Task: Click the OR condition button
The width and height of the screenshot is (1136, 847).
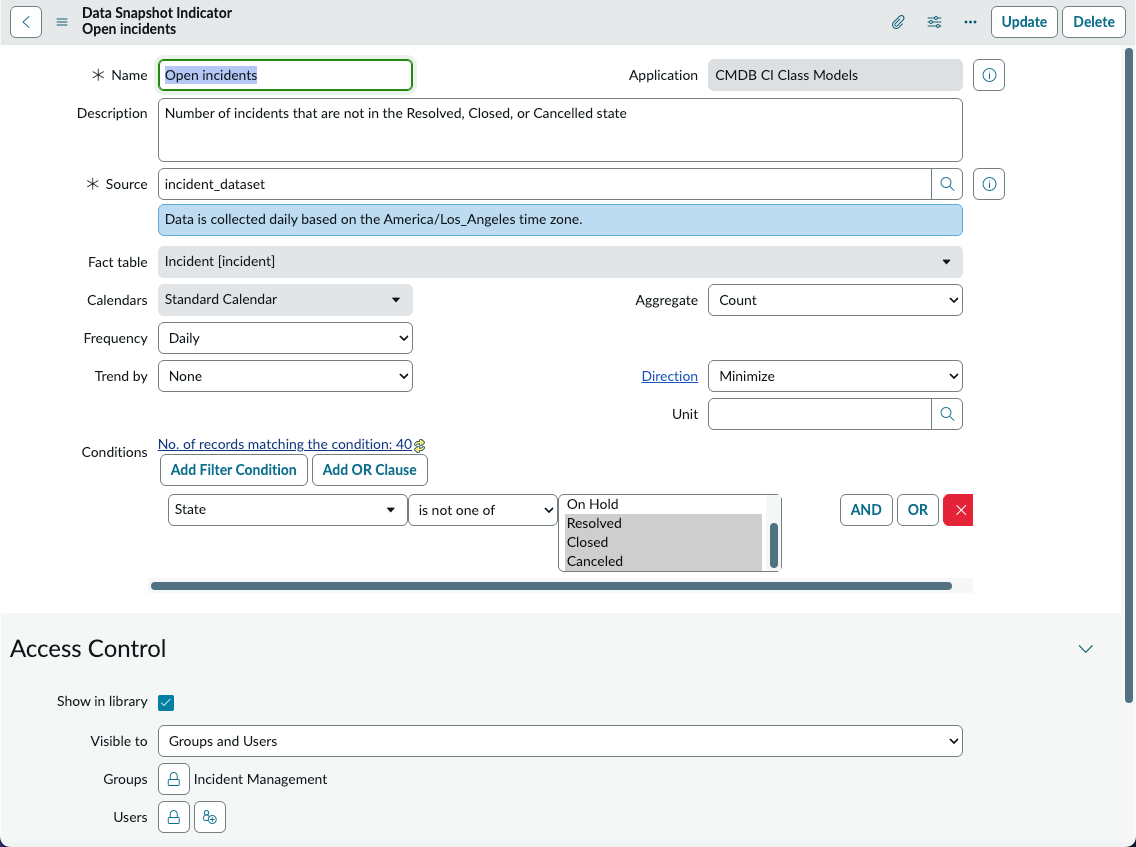Action: coord(917,510)
